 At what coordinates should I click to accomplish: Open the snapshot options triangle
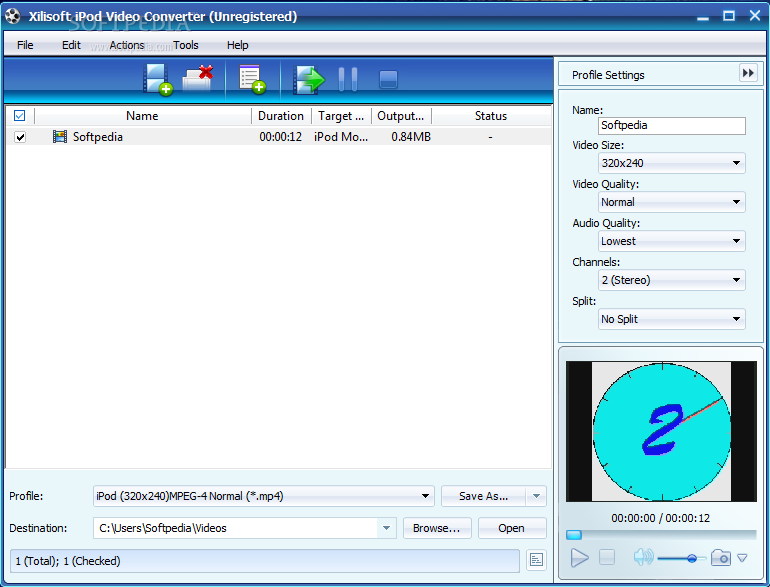point(742,558)
